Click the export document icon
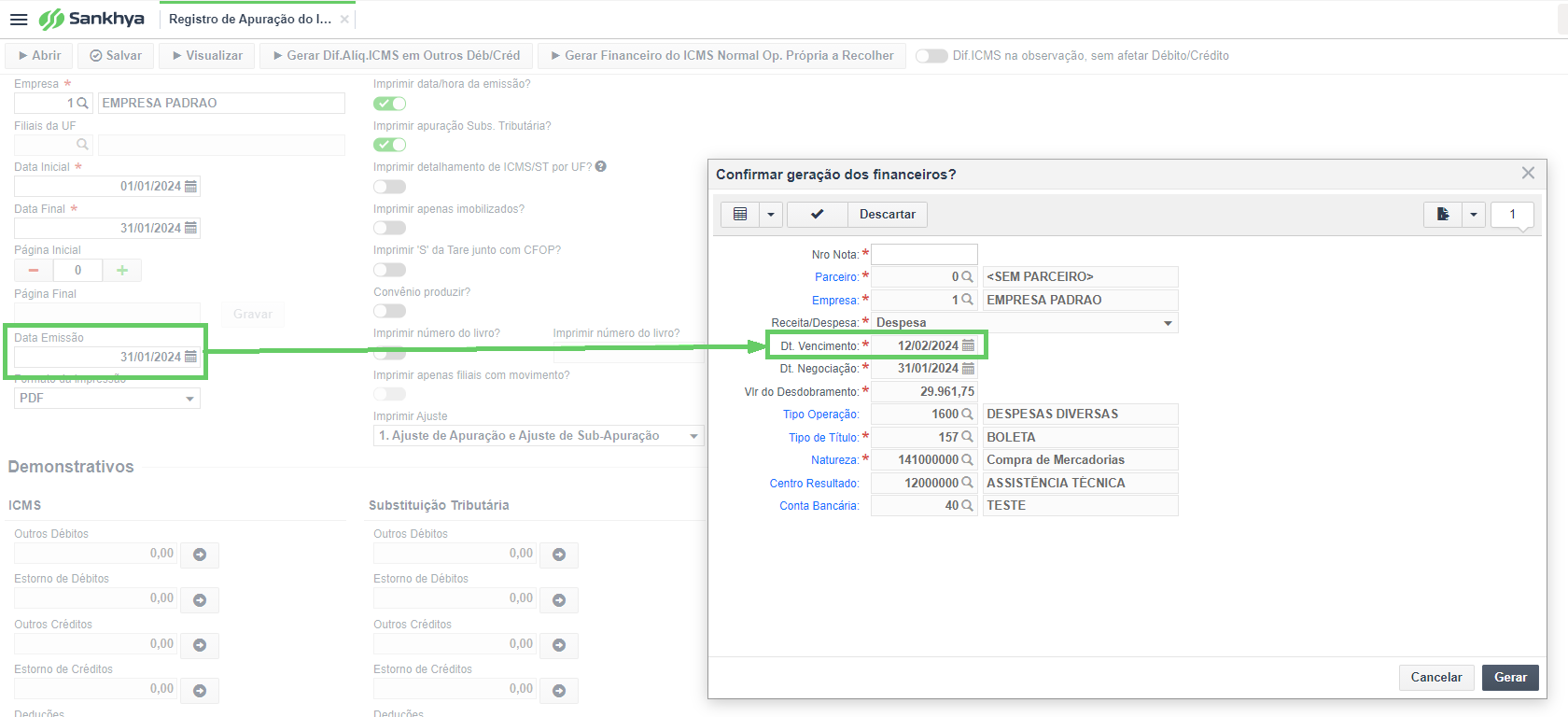 (x=1443, y=214)
